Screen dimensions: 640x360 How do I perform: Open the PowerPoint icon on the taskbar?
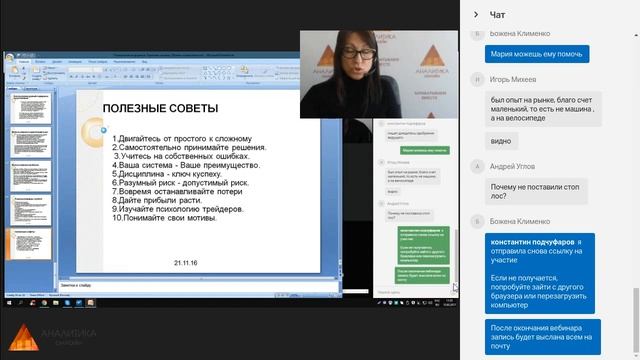91,303
